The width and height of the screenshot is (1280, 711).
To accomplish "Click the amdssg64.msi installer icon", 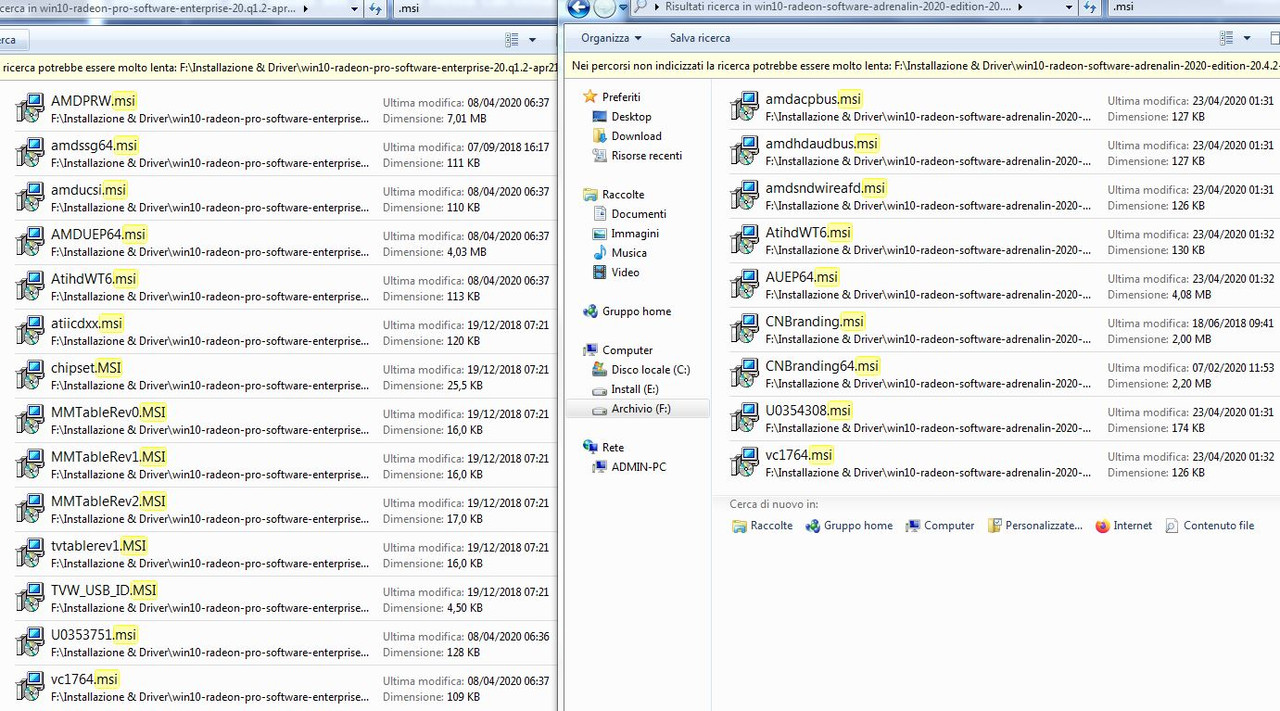I will click(x=30, y=153).
